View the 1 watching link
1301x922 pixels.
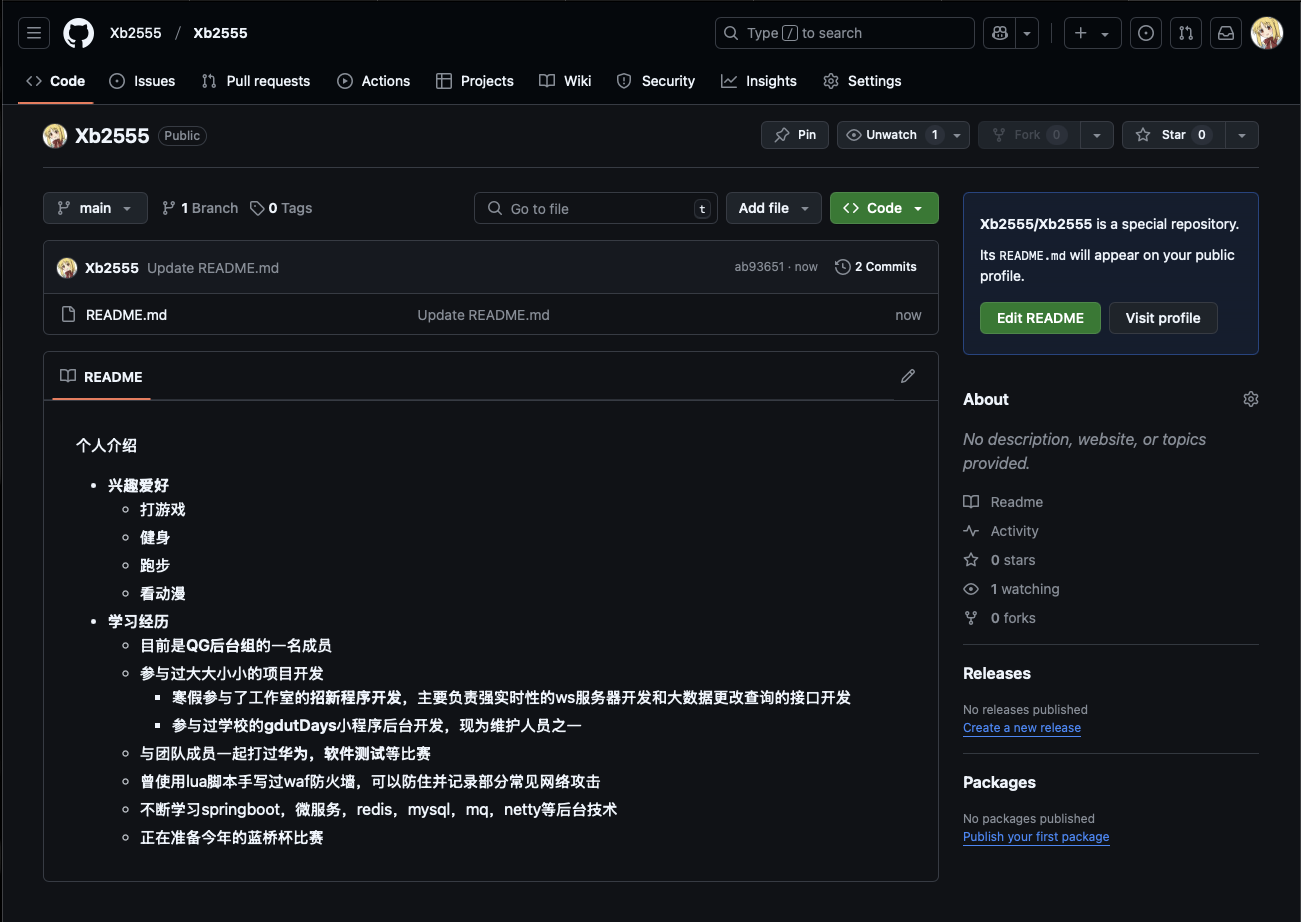[x=1011, y=589]
